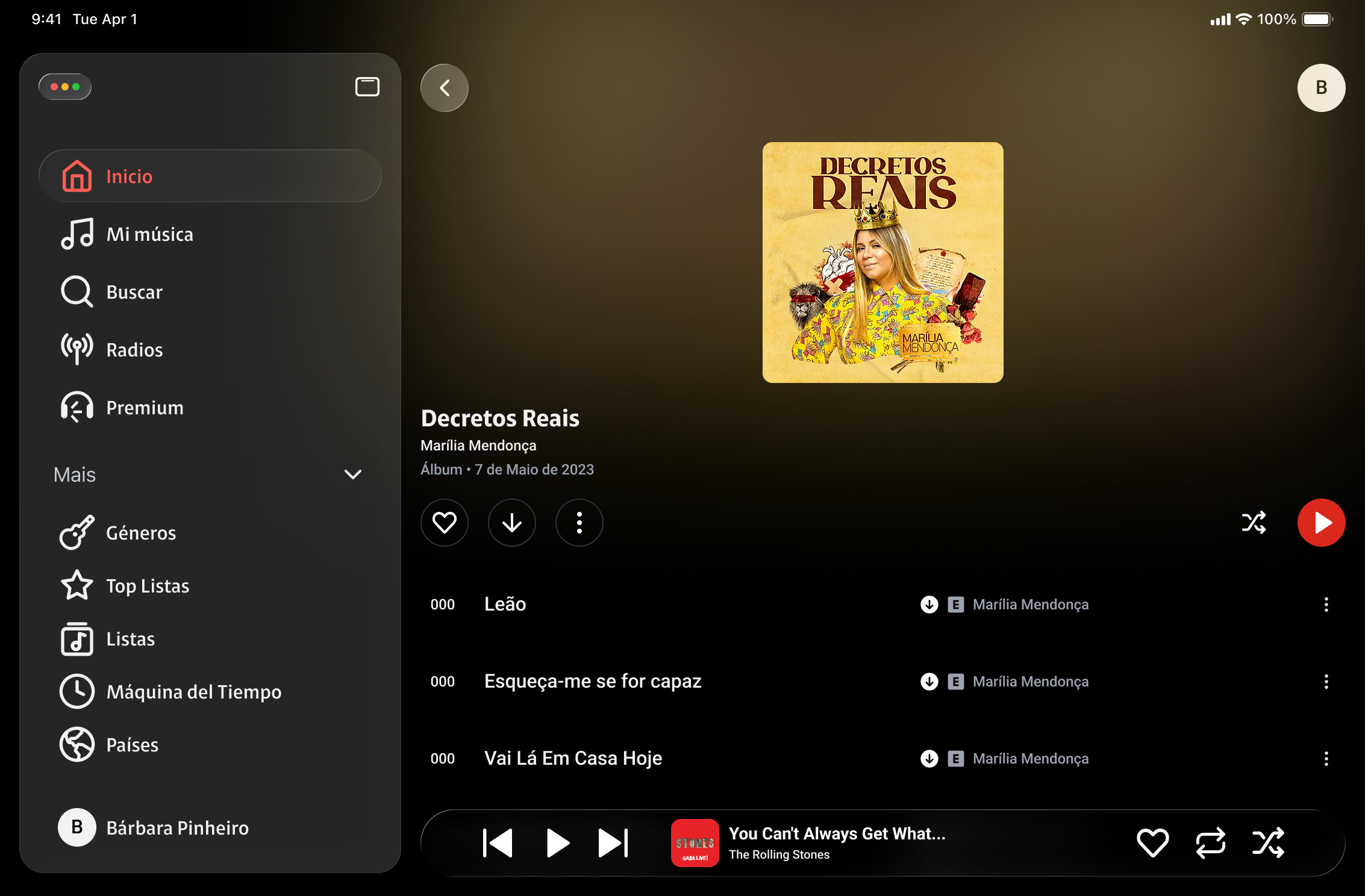Open artist link on Esqueça-me se for capaz row
Screen dimensions: 1365x896
pos(1031,681)
